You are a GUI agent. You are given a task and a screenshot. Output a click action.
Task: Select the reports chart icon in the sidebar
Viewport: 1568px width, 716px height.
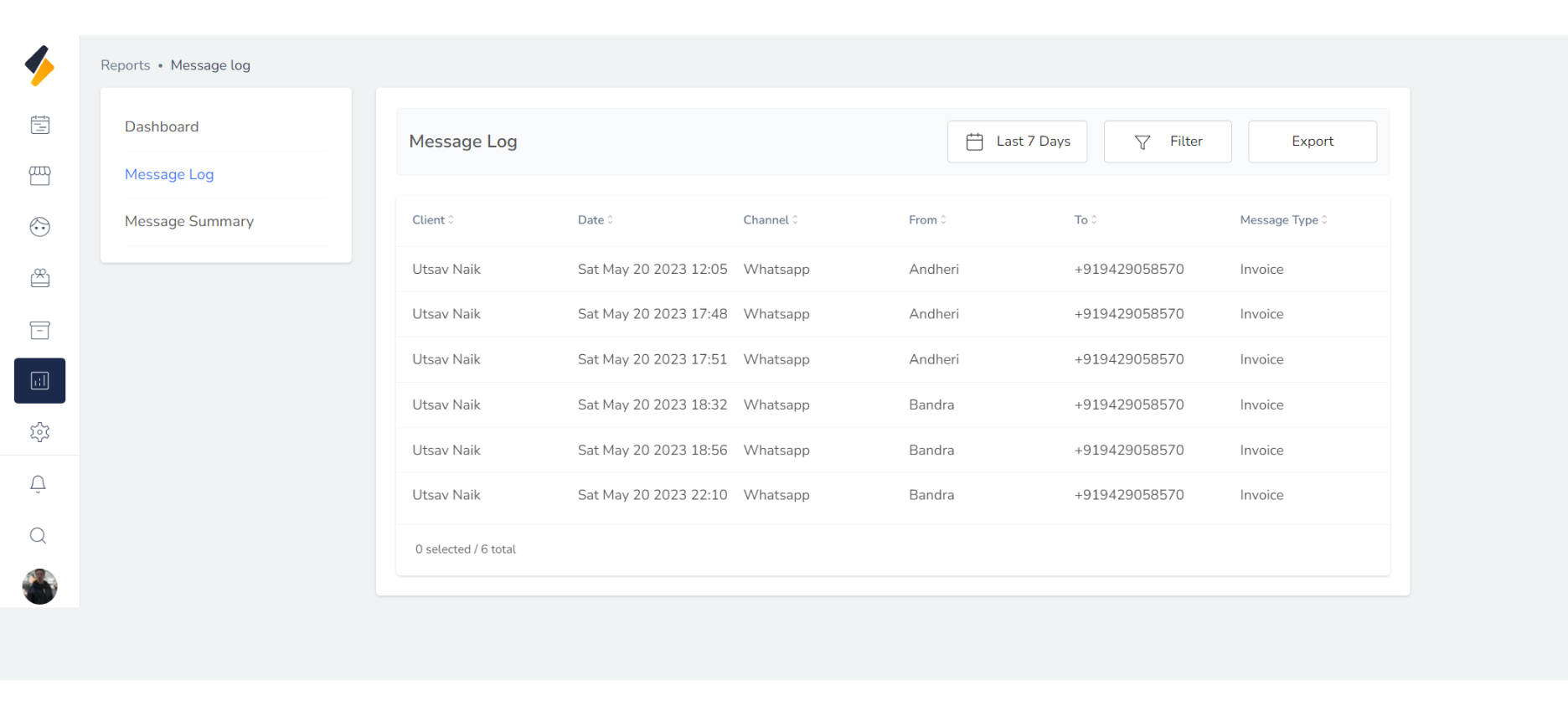[39, 381]
